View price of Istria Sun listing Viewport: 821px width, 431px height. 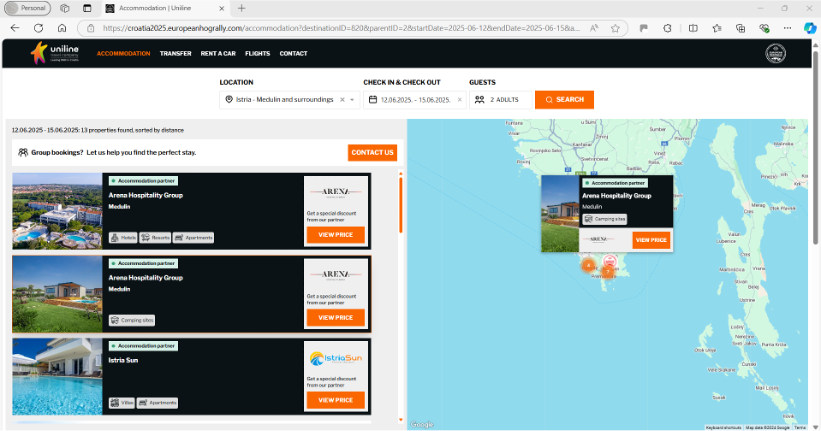coord(336,400)
